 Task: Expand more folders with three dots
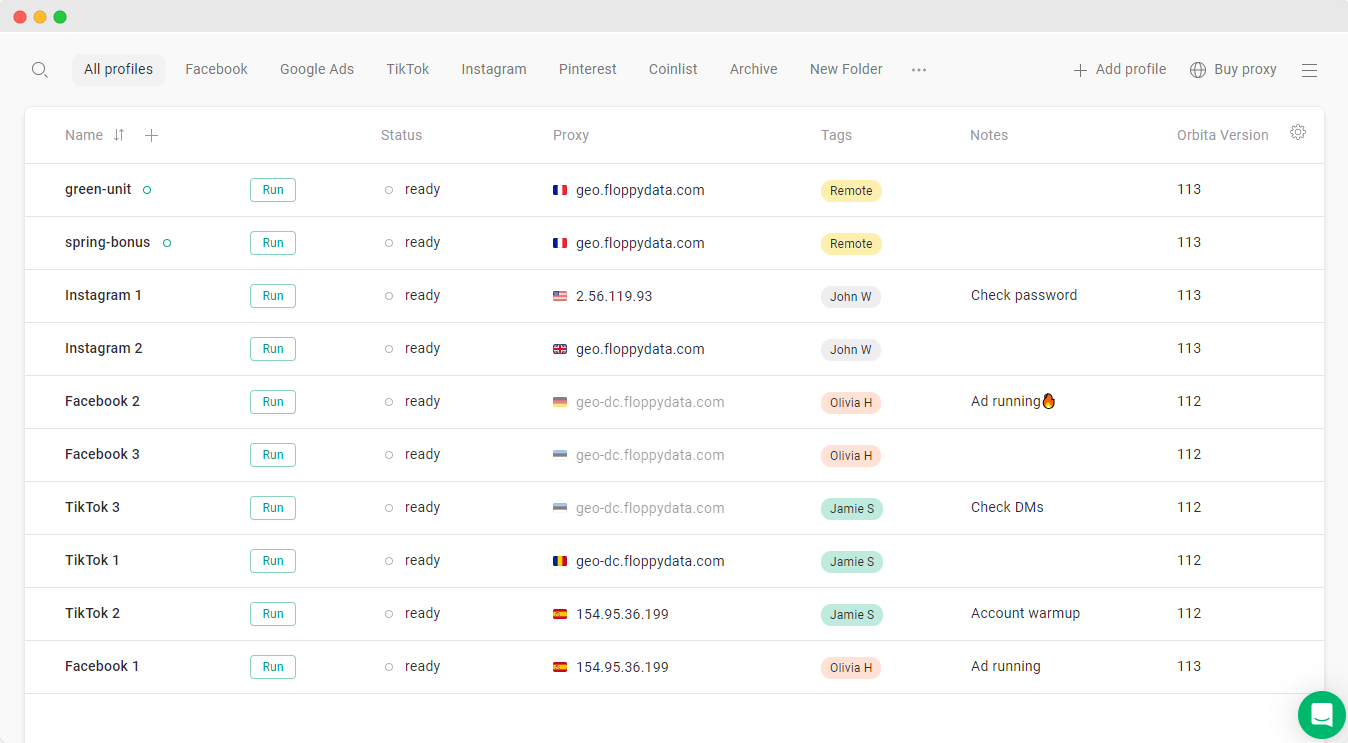919,70
